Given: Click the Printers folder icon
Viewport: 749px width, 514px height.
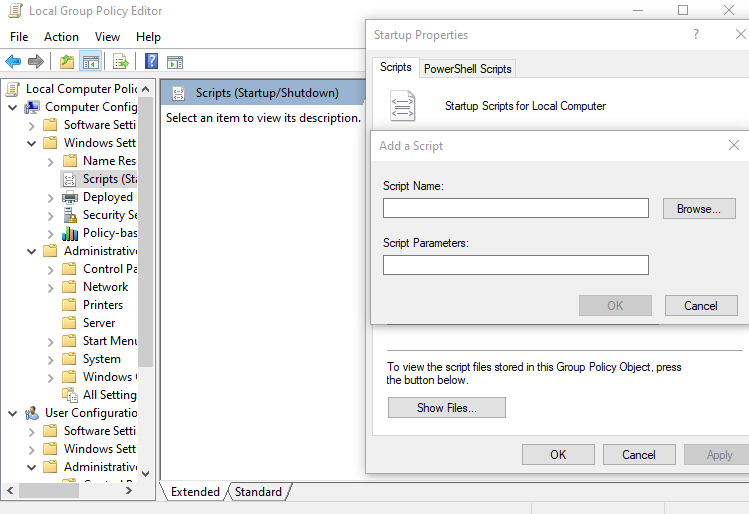Looking at the screenshot, I should [x=70, y=305].
